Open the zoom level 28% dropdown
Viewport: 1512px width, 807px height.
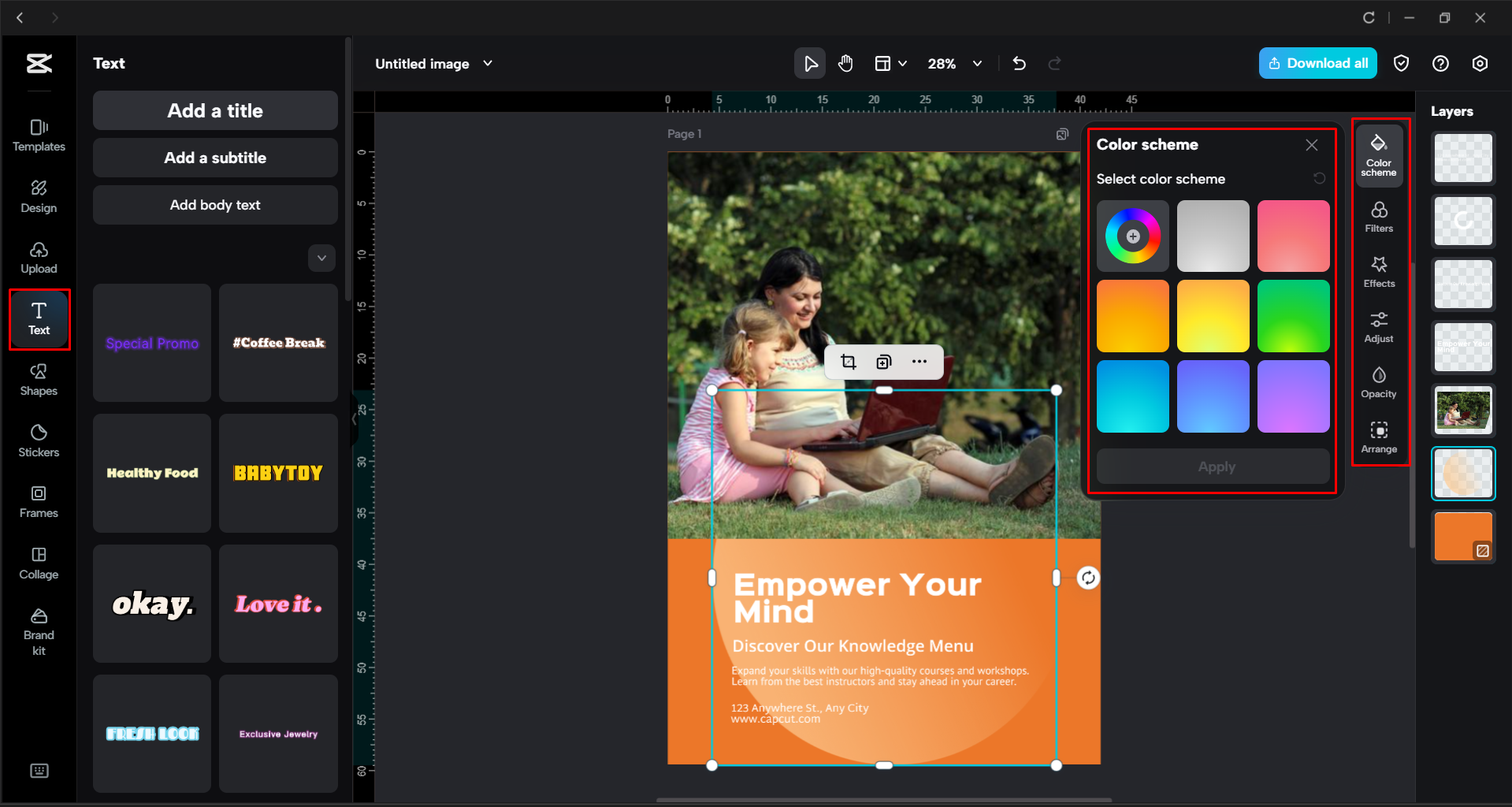954,63
